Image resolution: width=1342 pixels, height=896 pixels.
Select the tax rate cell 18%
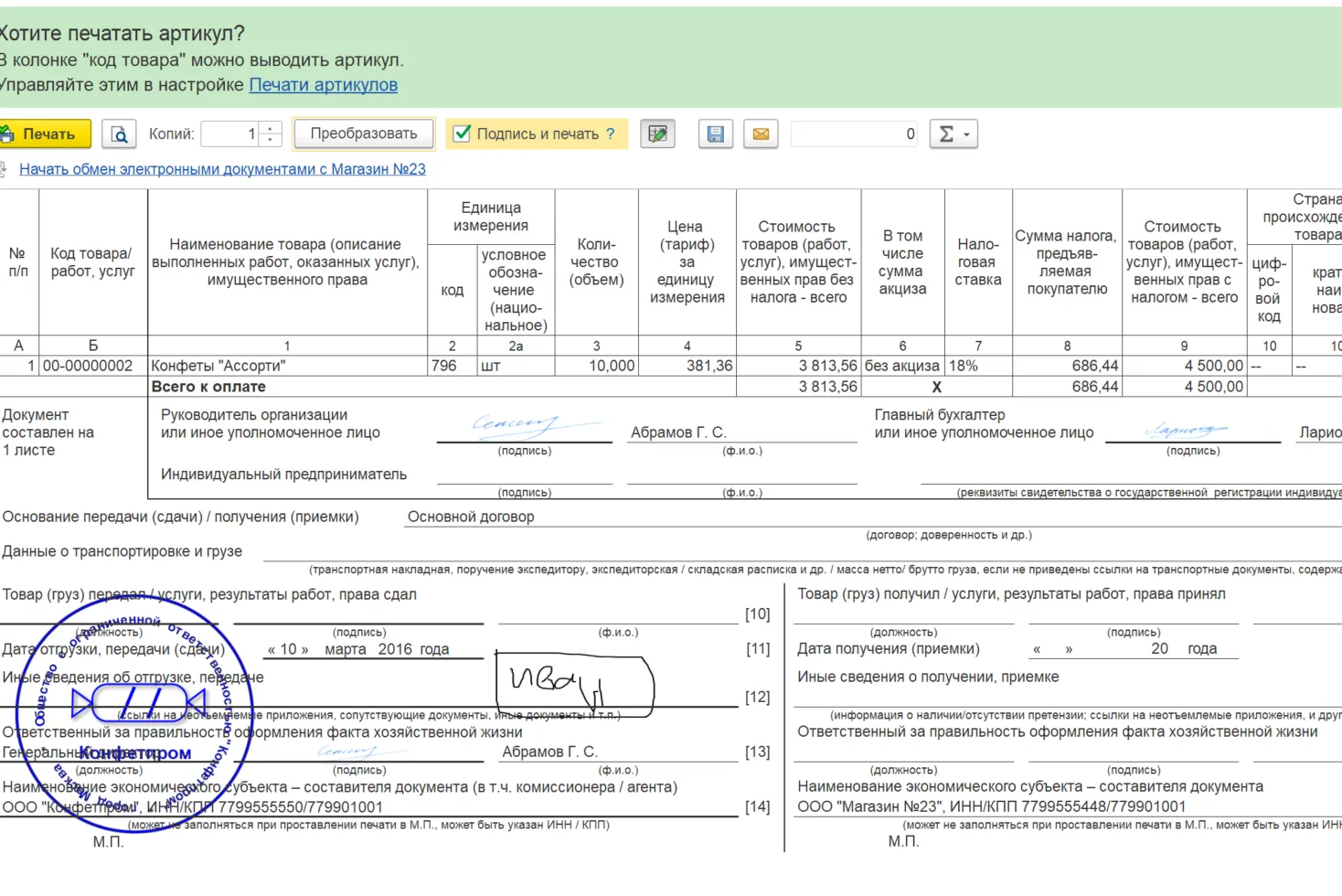(x=978, y=366)
